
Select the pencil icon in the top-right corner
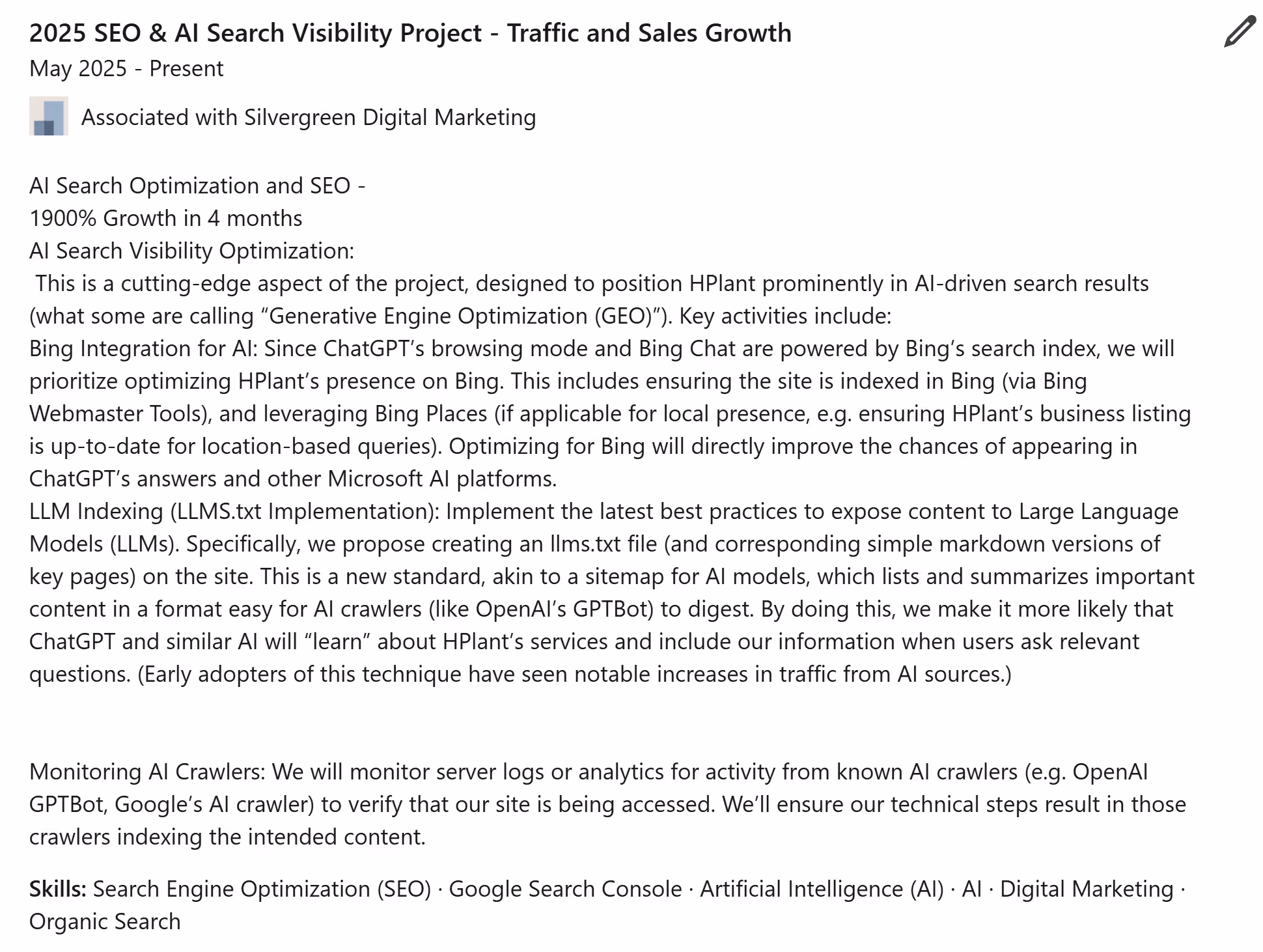1239,31
